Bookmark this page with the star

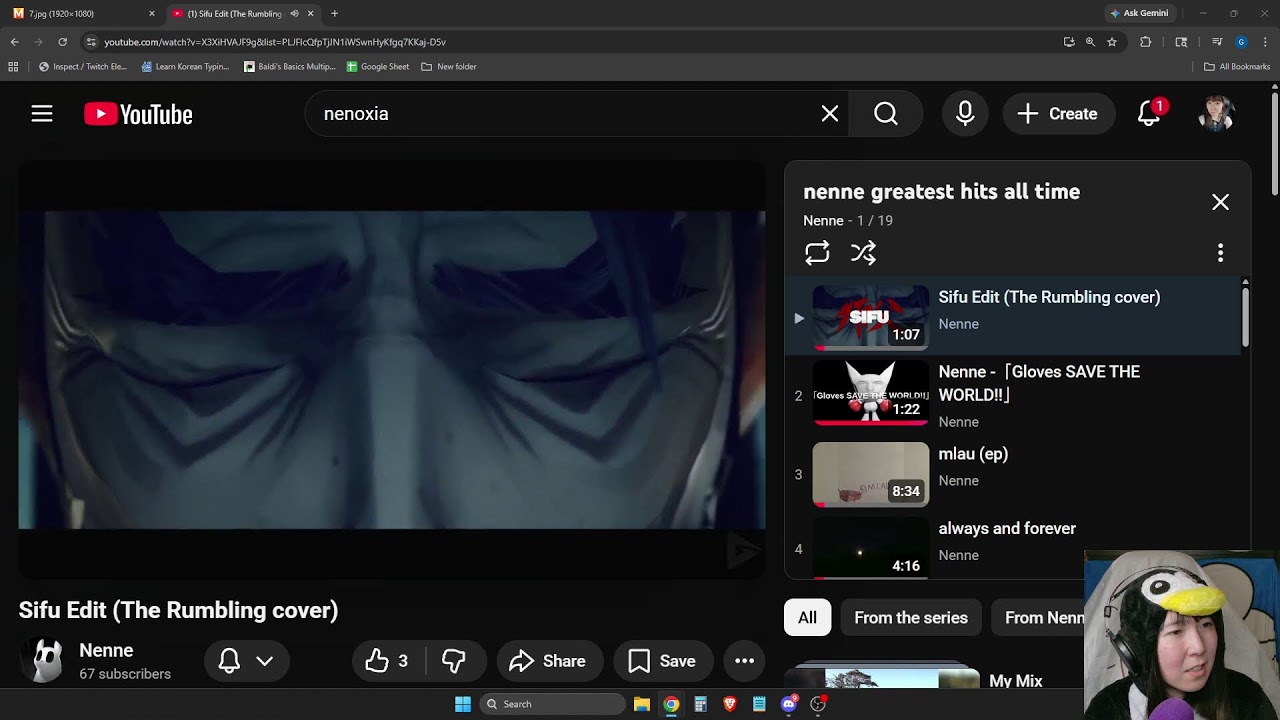click(1111, 42)
